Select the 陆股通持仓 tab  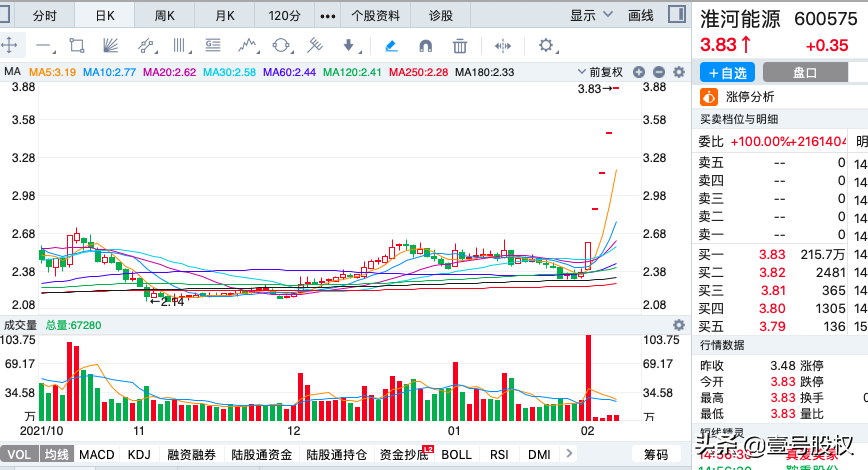[x=337, y=454]
